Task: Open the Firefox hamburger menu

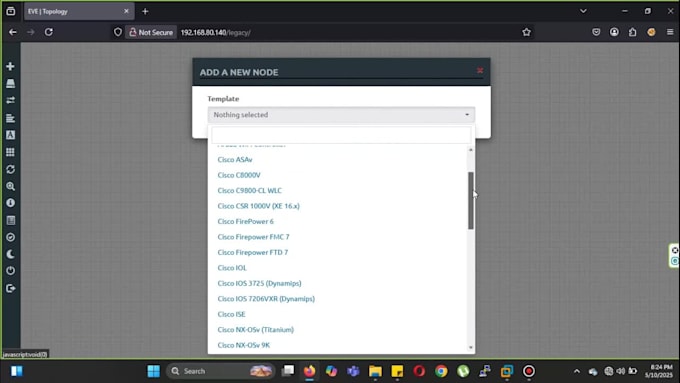Action: point(670,32)
